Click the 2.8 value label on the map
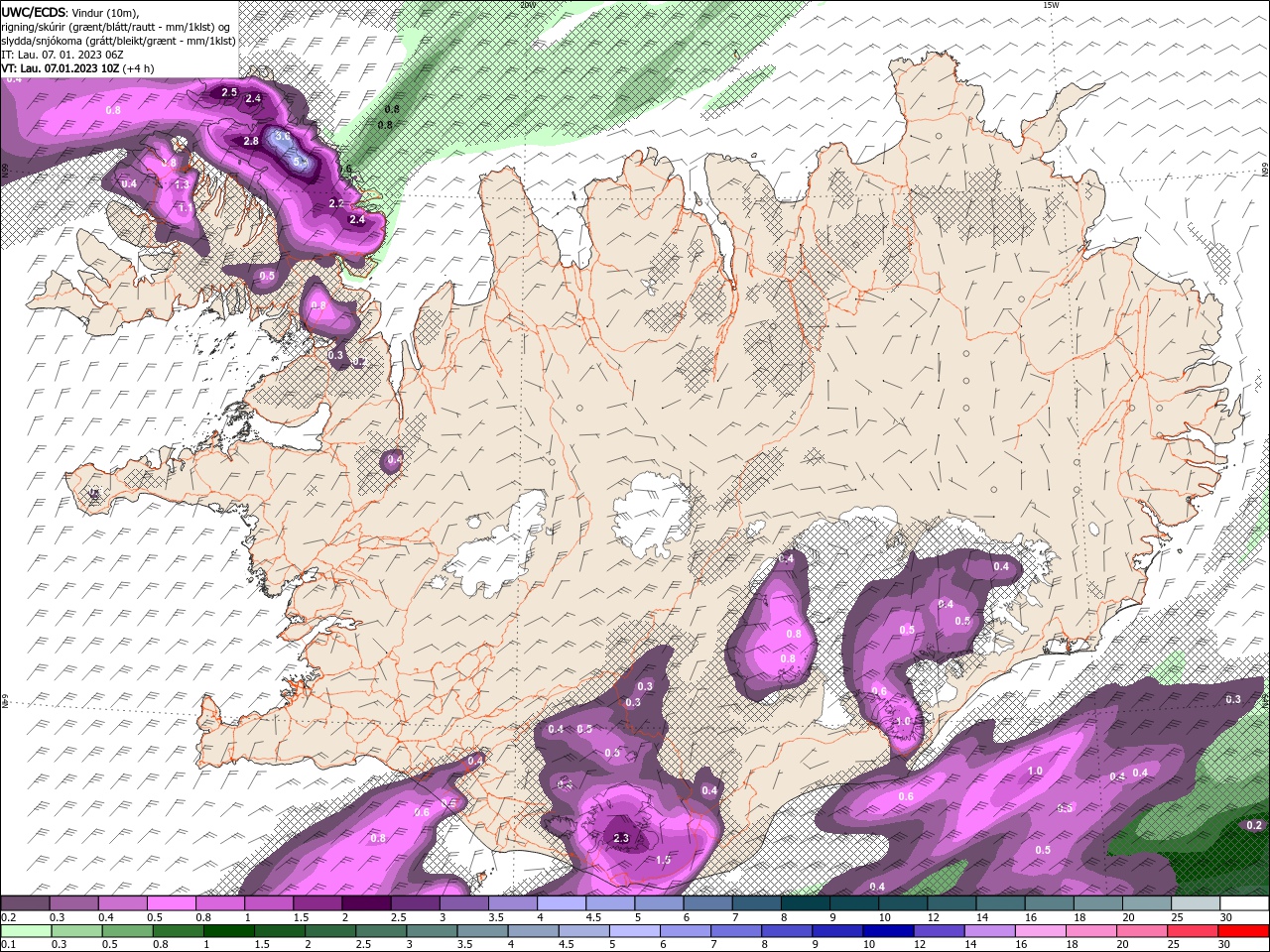This screenshot has height=952, width=1270. 251,142
